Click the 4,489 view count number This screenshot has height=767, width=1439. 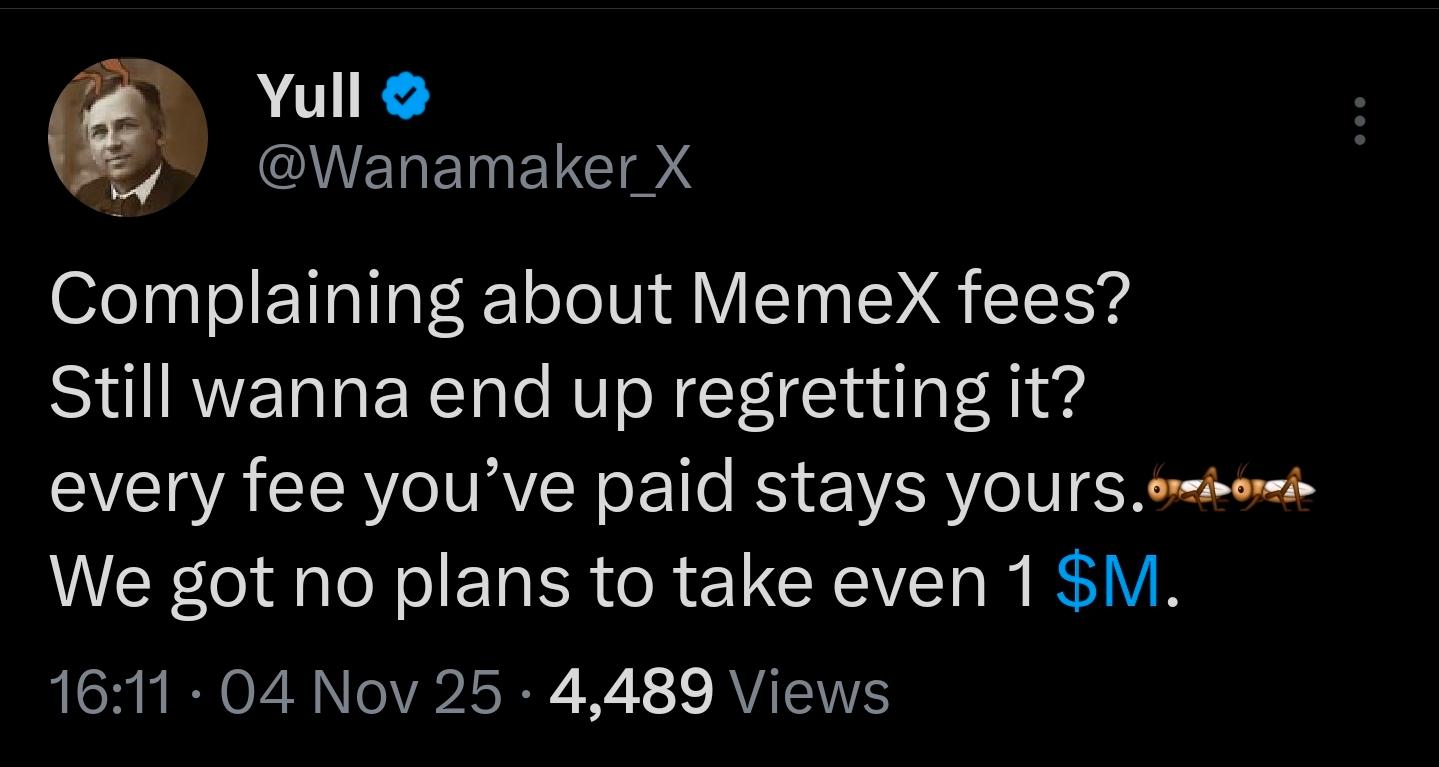(631, 692)
